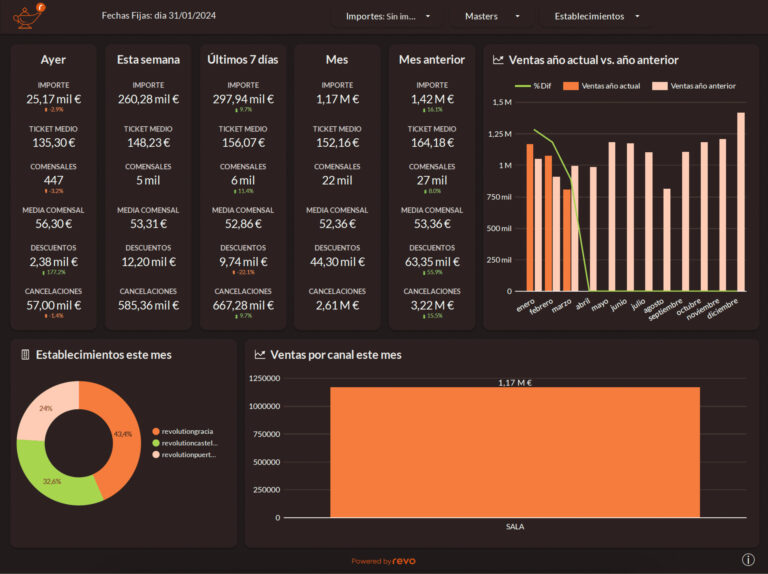Open the info icon at bottom right
768x574 pixels.
pyautogui.click(x=748, y=559)
